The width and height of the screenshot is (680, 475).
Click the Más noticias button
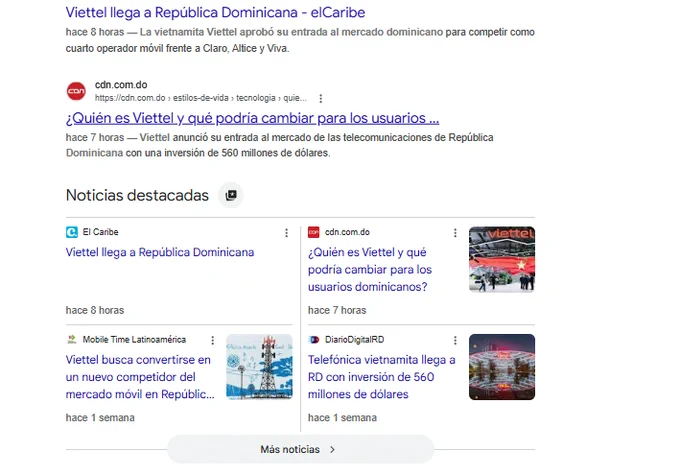click(x=300, y=449)
